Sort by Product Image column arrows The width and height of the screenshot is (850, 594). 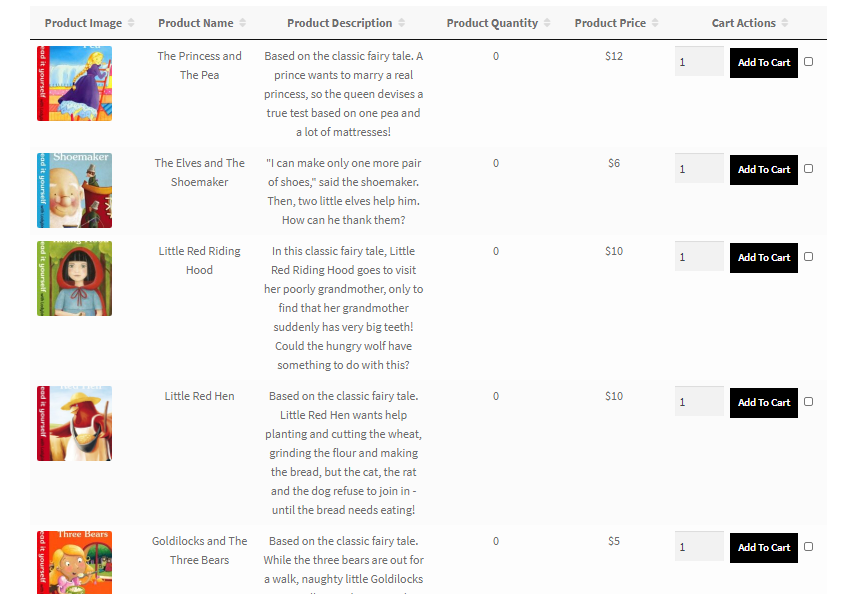tap(131, 23)
